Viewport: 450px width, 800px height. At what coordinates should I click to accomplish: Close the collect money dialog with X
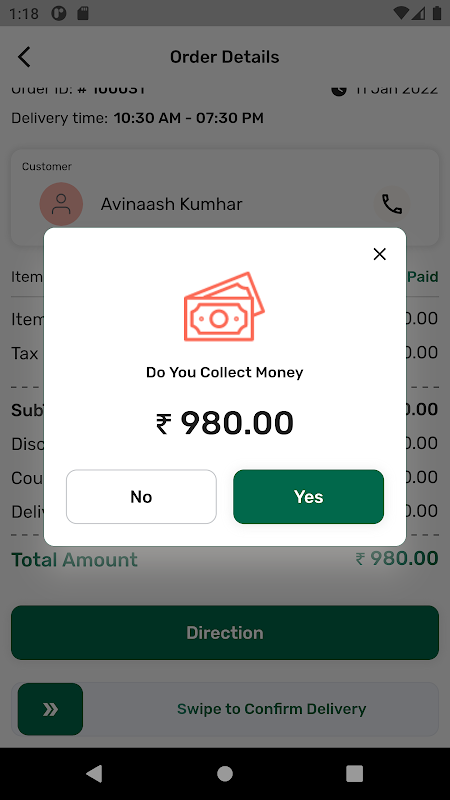click(379, 254)
